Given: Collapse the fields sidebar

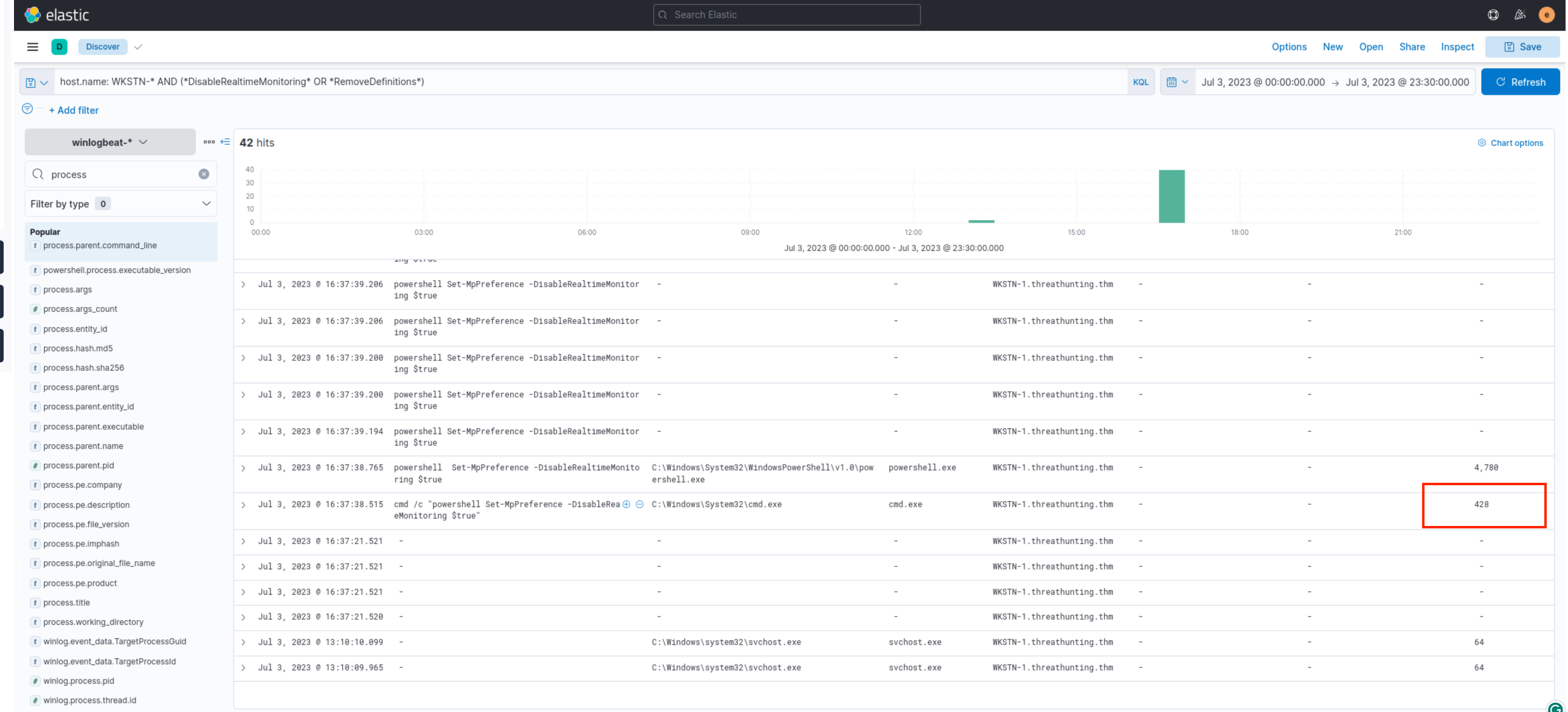Looking at the screenshot, I should coord(225,142).
